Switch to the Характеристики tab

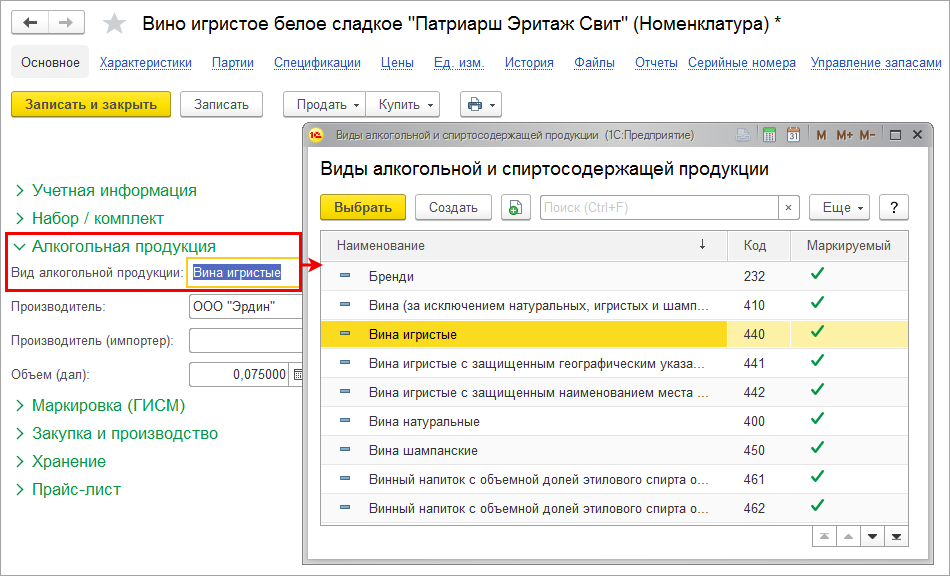(145, 62)
